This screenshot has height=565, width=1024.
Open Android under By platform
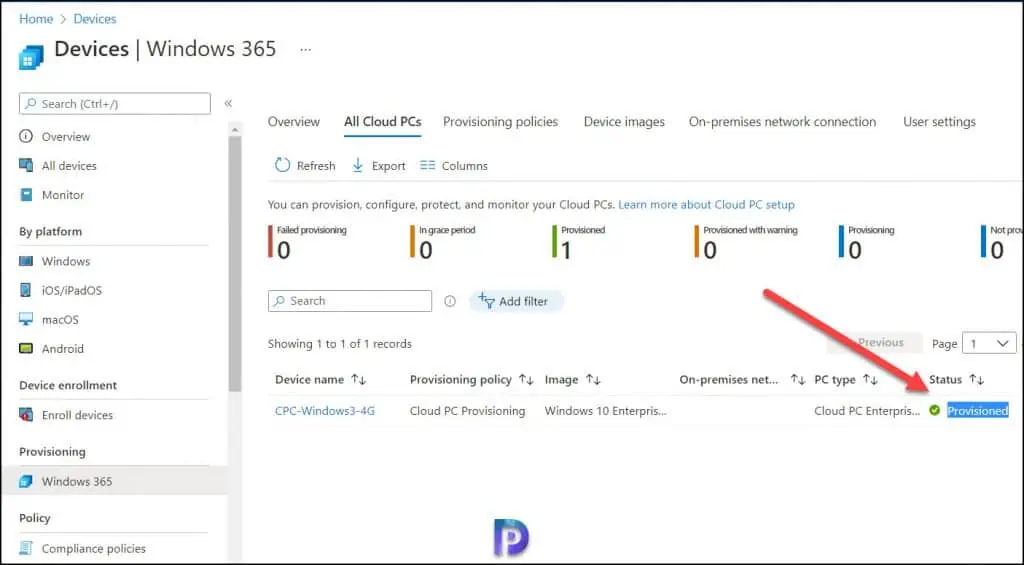(63, 349)
